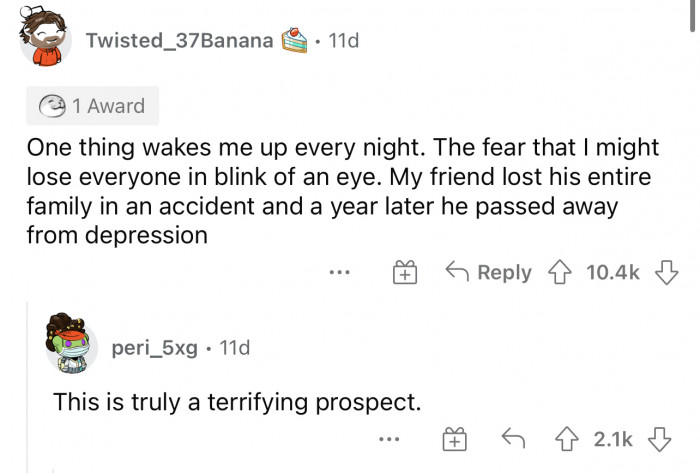Click the 11d timestamp on top comment
Viewport: 700px width, 473px height.
tap(343, 41)
